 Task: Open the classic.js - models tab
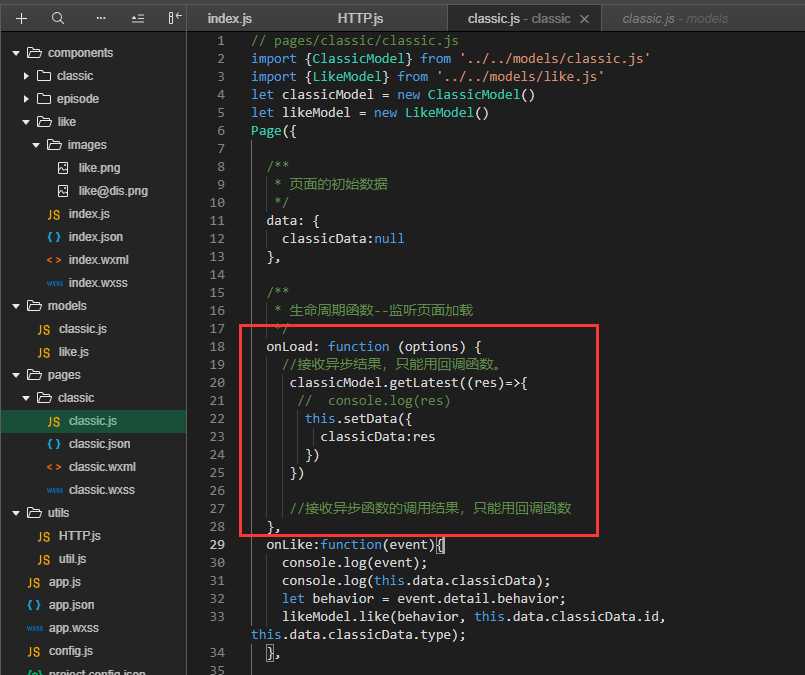click(x=675, y=19)
